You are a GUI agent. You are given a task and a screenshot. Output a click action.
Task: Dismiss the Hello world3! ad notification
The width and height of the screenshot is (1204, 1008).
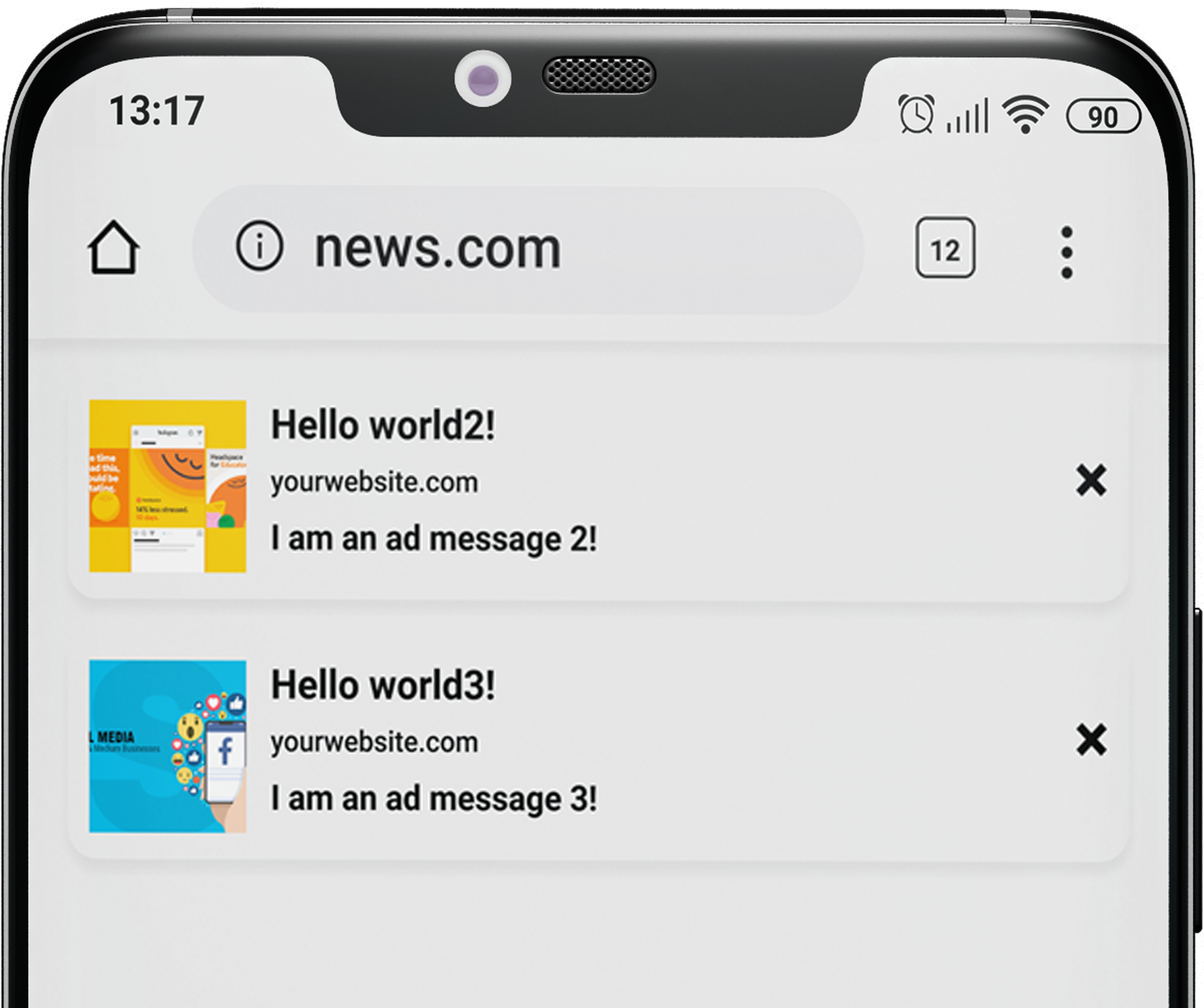coord(1091,740)
